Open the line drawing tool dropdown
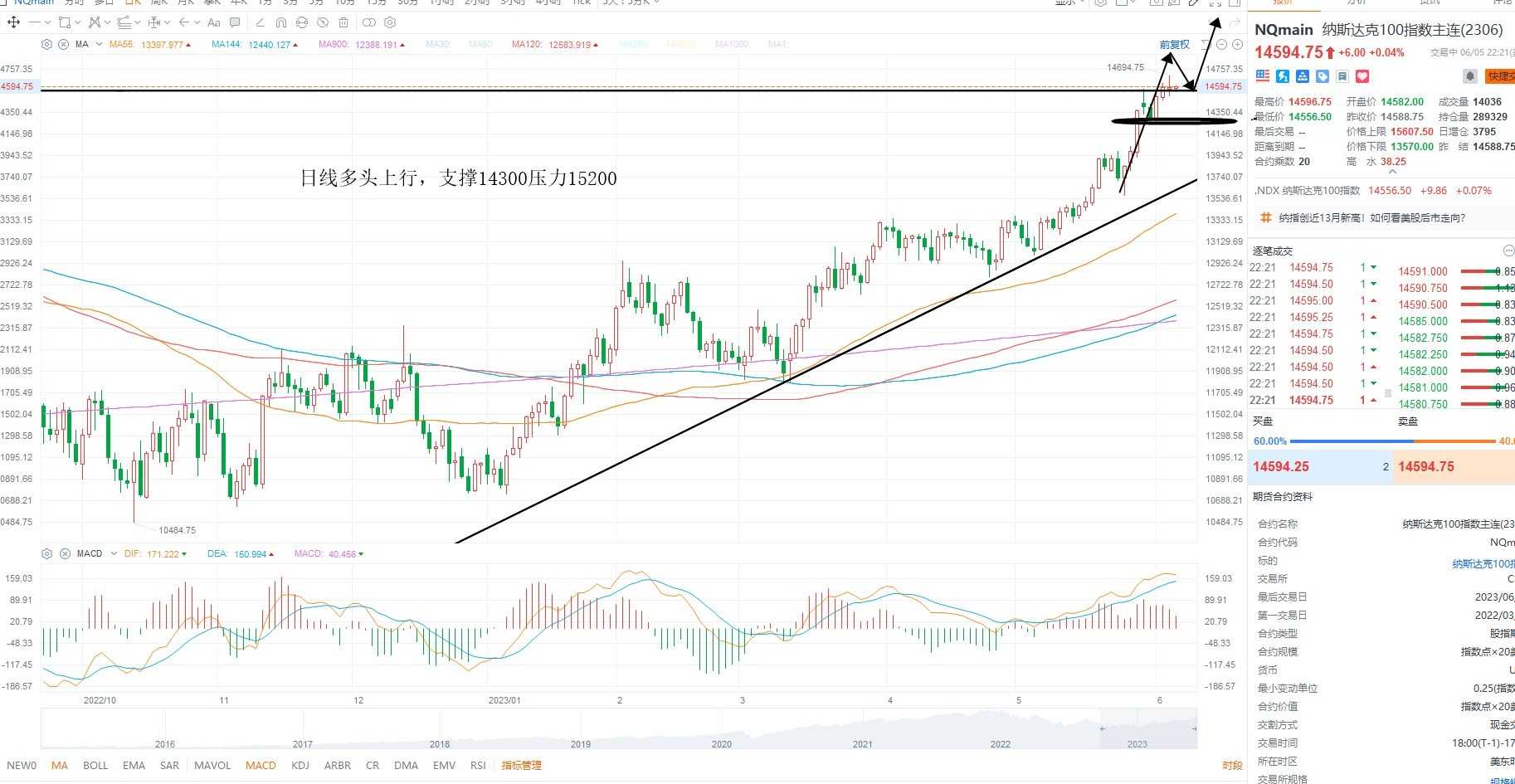The height and width of the screenshot is (784, 1515). 48,22
